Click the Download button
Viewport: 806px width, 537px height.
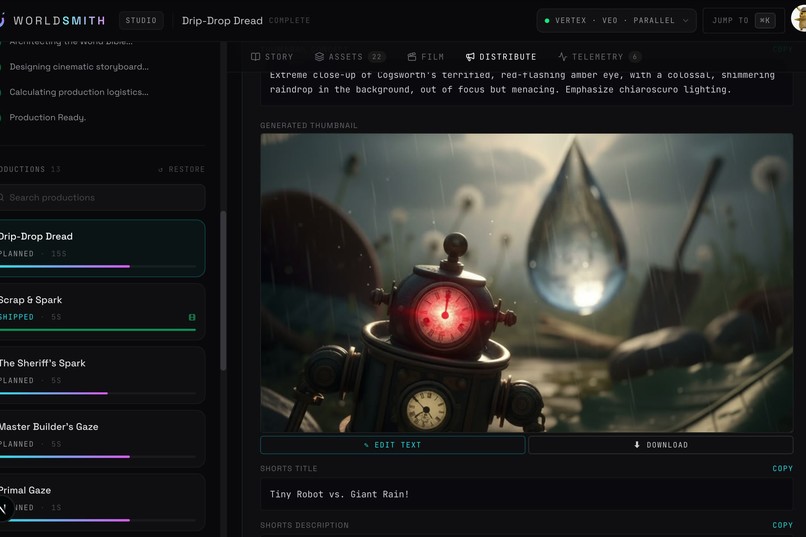pyautogui.click(x=661, y=445)
